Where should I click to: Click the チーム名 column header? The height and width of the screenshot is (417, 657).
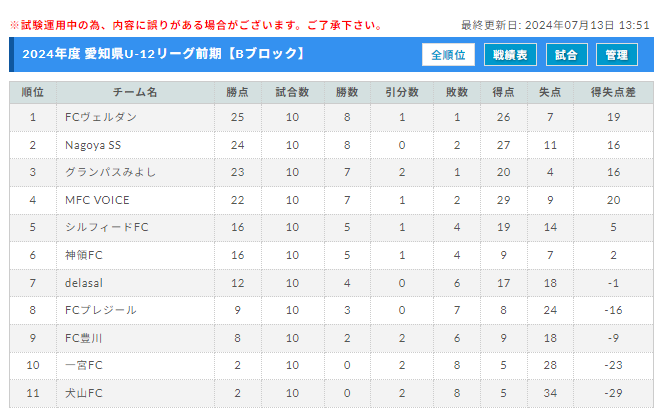(x=135, y=92)
